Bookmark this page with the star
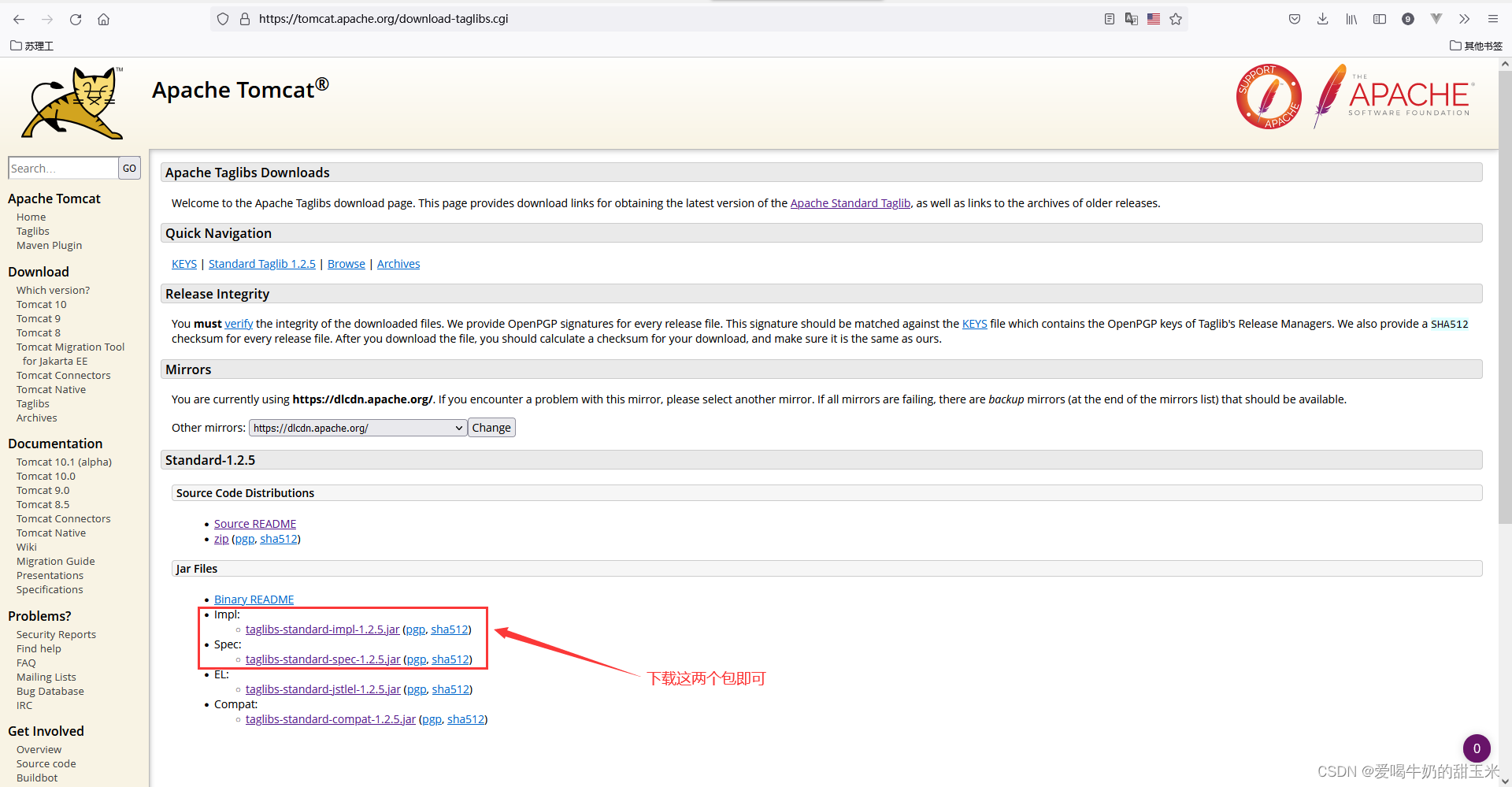 tap(1176, 19)
